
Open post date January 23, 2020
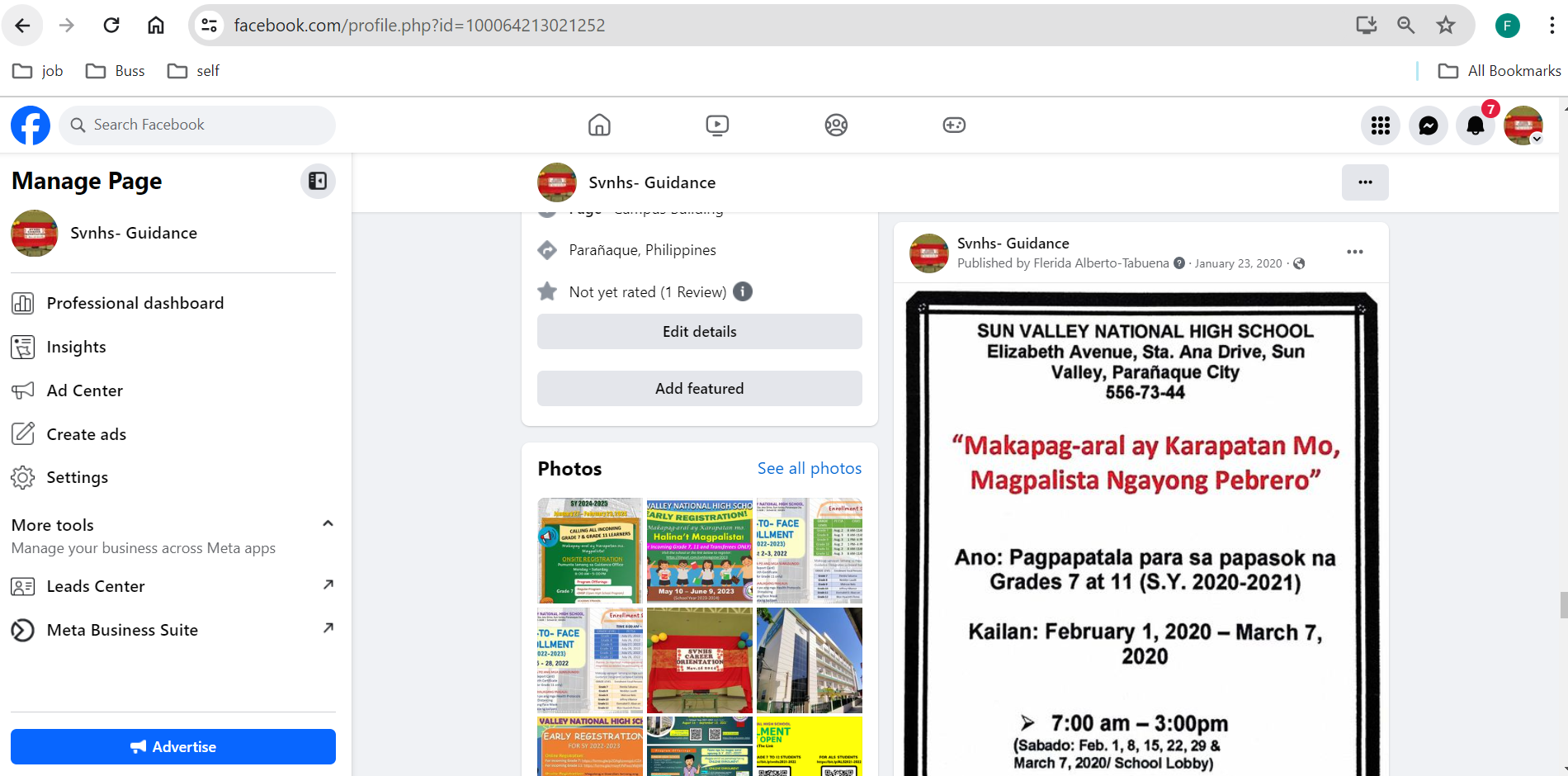[1238, 263]
